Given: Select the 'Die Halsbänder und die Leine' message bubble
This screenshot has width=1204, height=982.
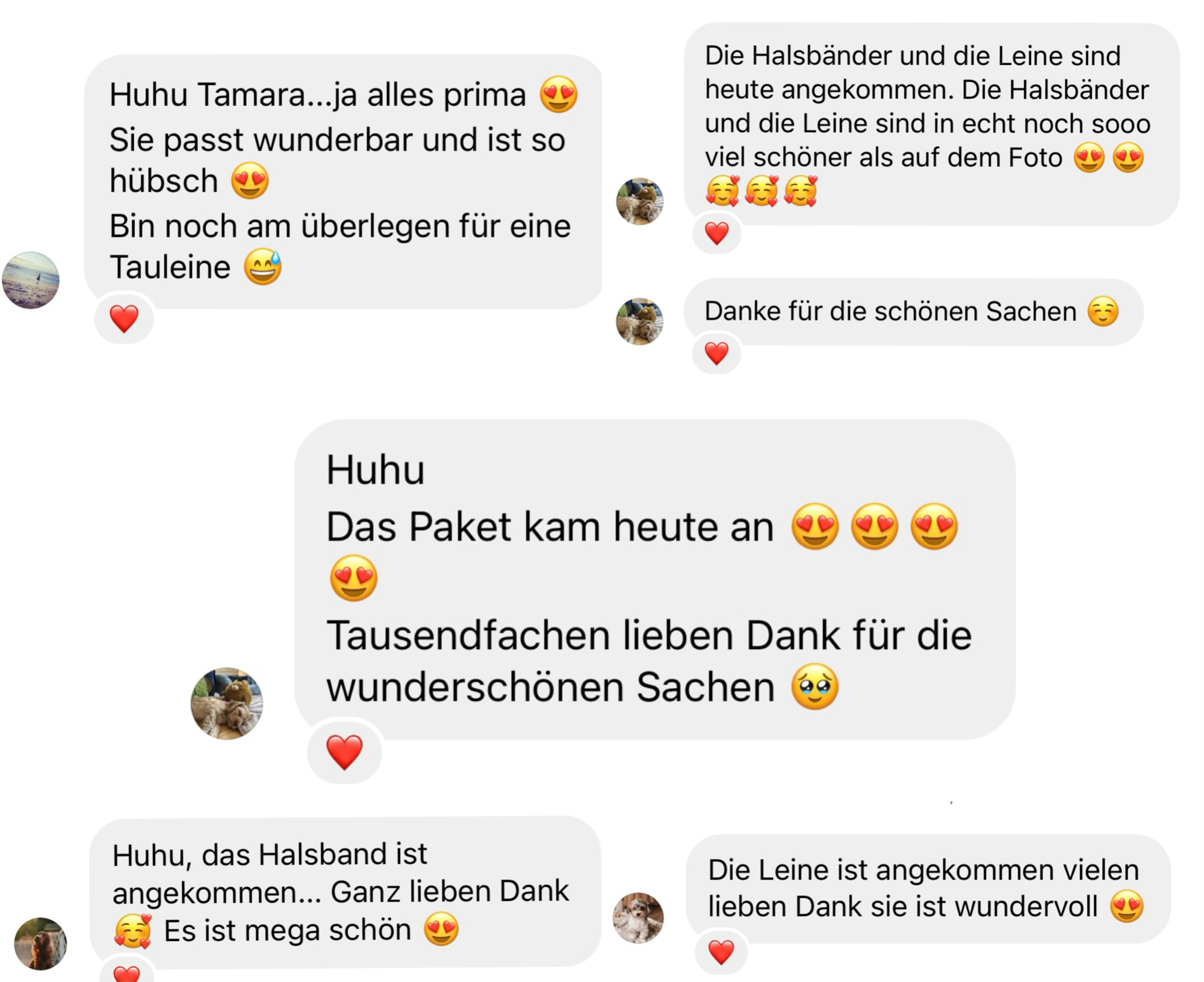Looking at the screenshot, I should (x=932, y=124).
